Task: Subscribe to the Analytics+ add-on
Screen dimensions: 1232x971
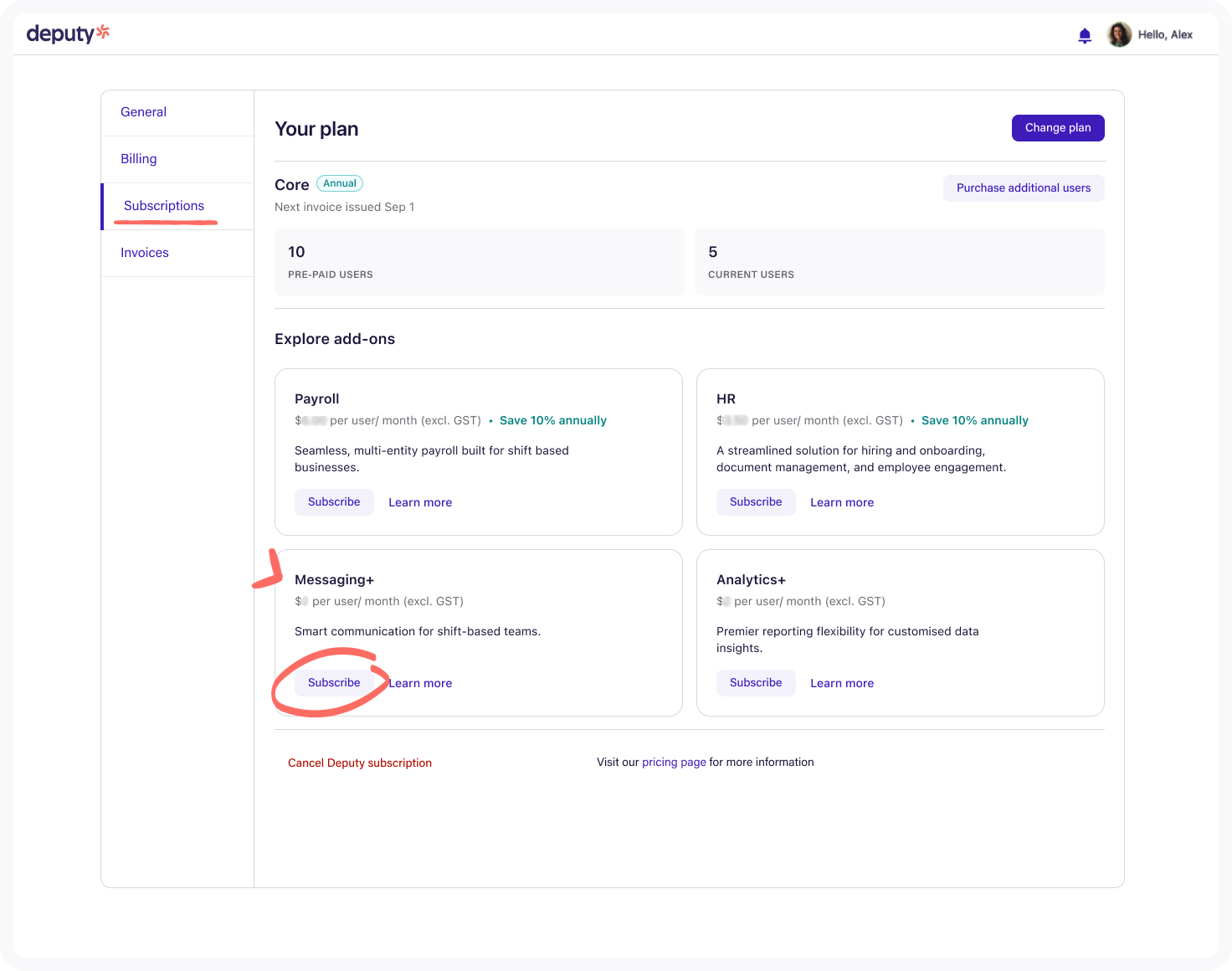Action: 756,683
